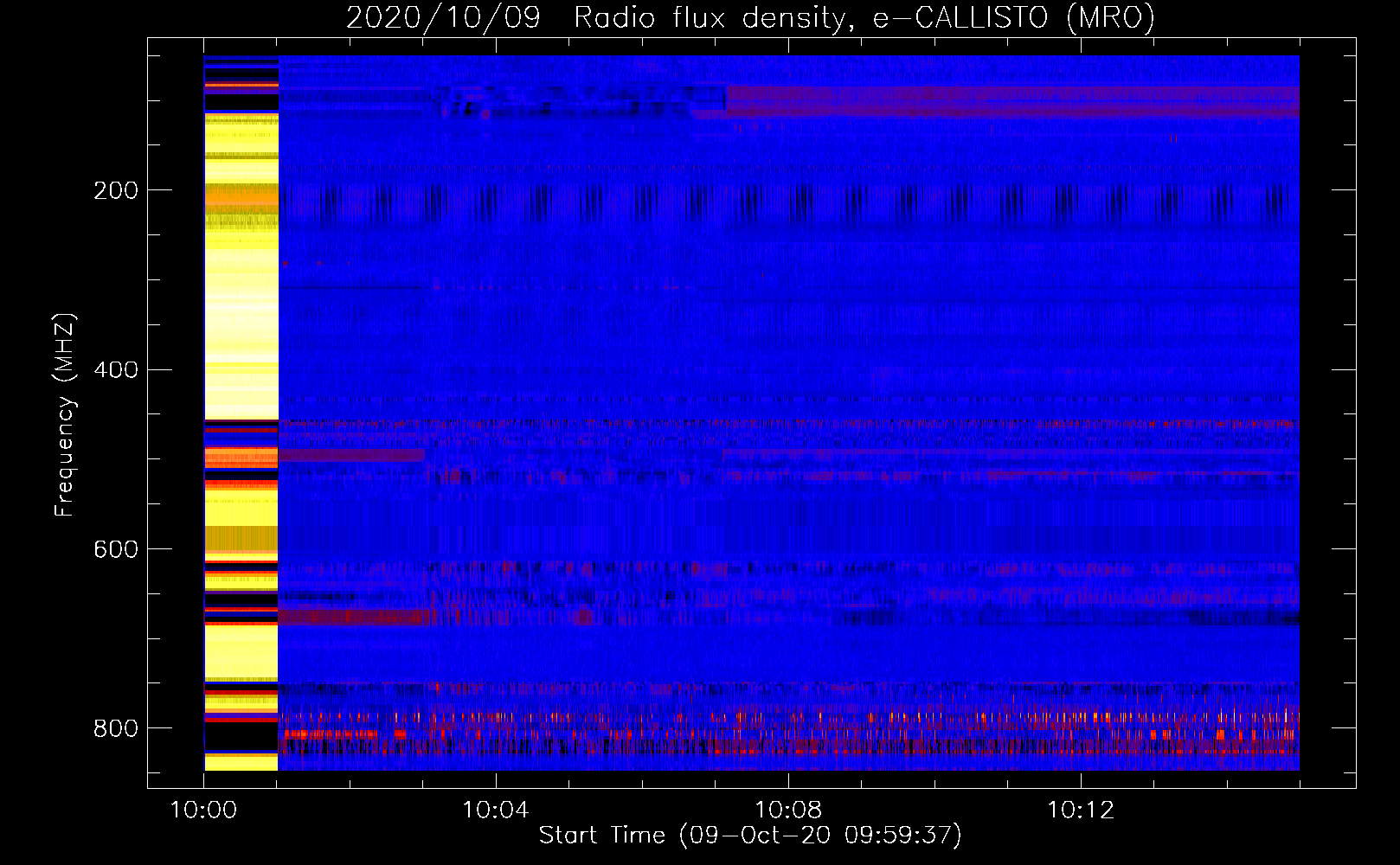Click the 10:00 time tick label

coord(203,810)
